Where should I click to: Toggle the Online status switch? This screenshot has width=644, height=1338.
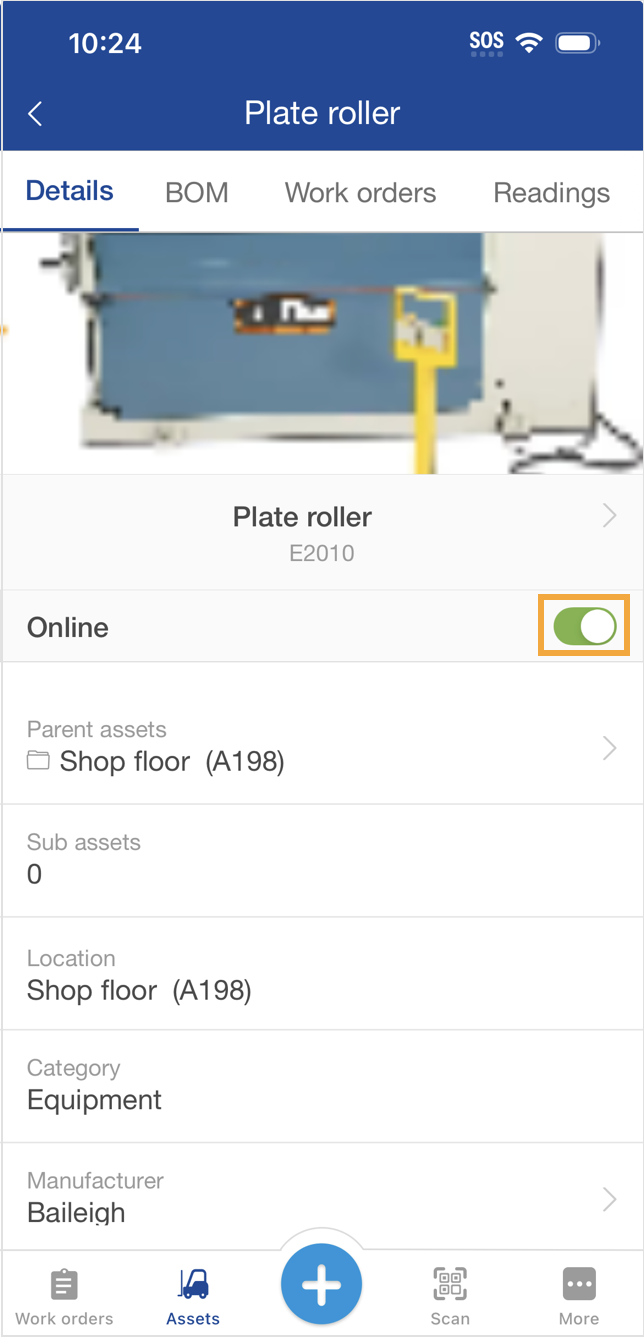click(585, 627)
